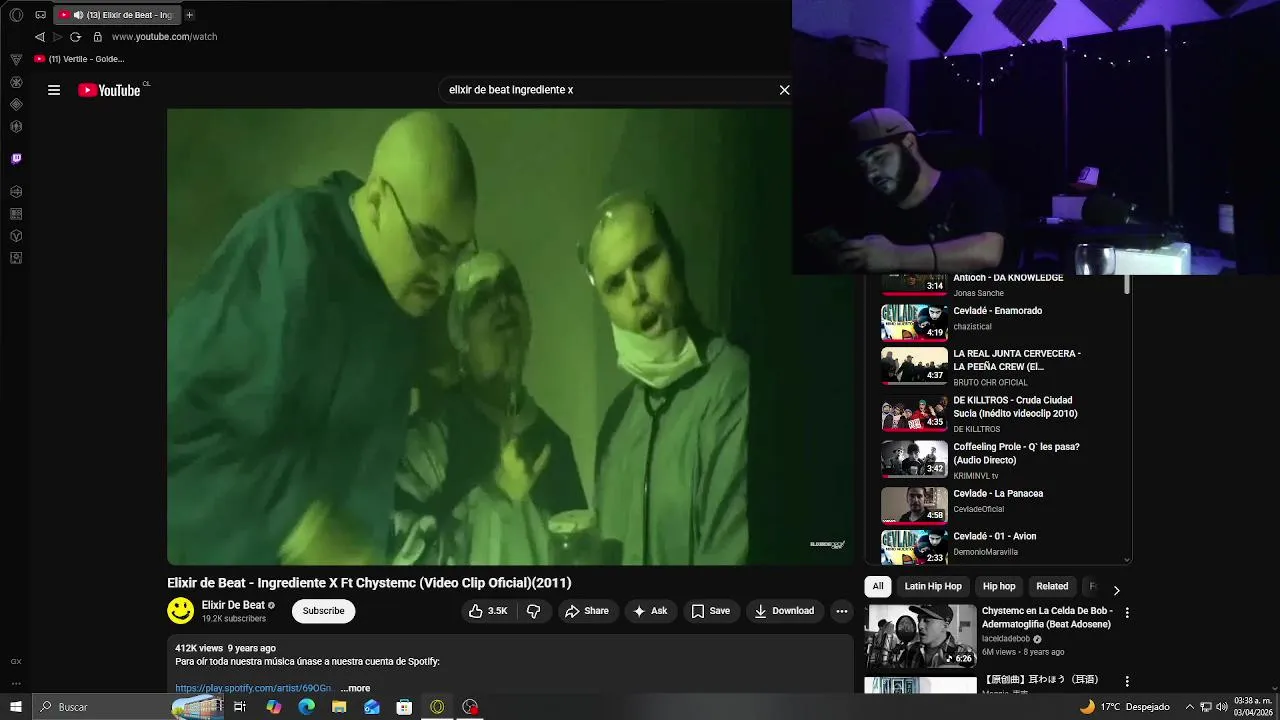Open File Explorer from the taskbar

pos(339,707)
